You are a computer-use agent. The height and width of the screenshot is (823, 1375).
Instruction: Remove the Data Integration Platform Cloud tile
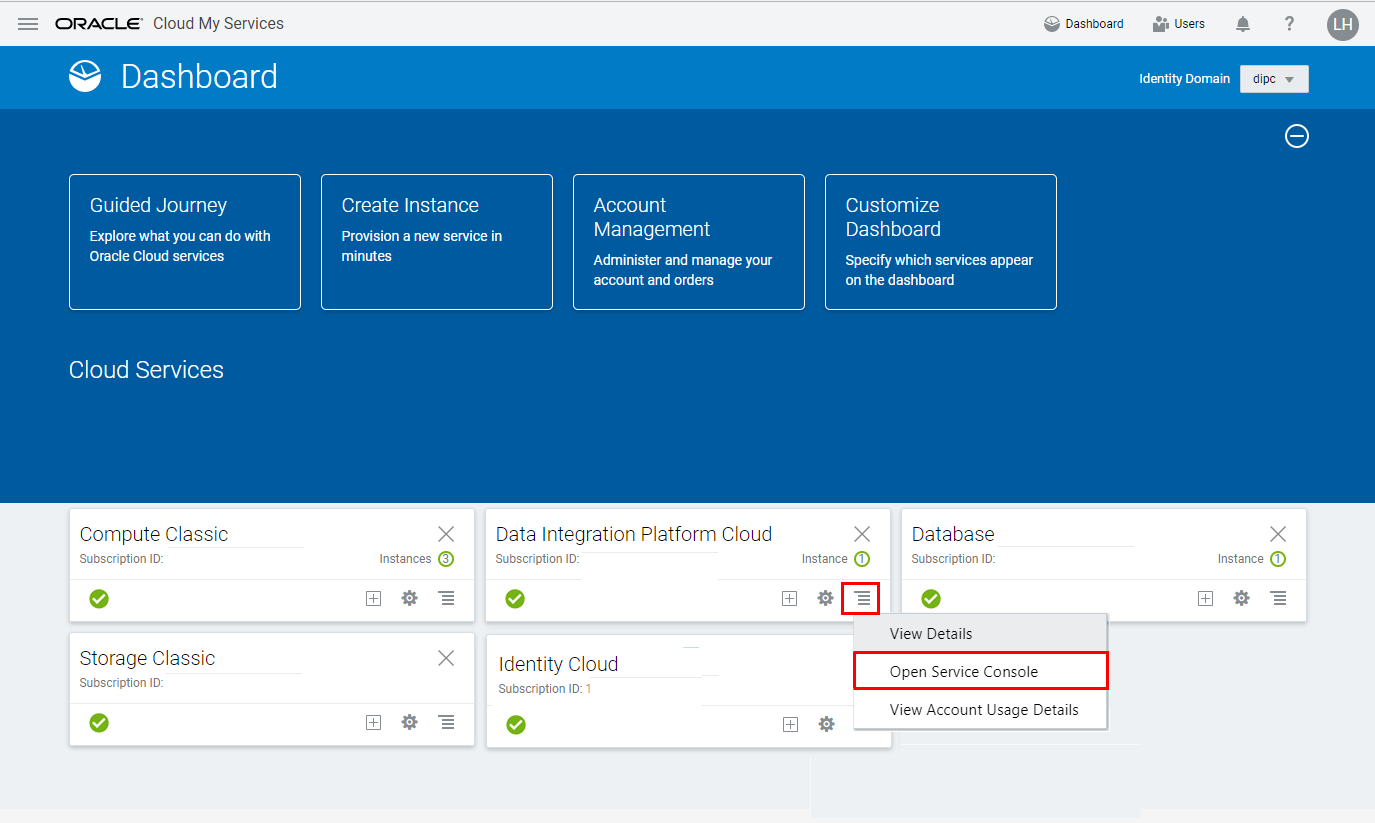(x=862, y=534)
